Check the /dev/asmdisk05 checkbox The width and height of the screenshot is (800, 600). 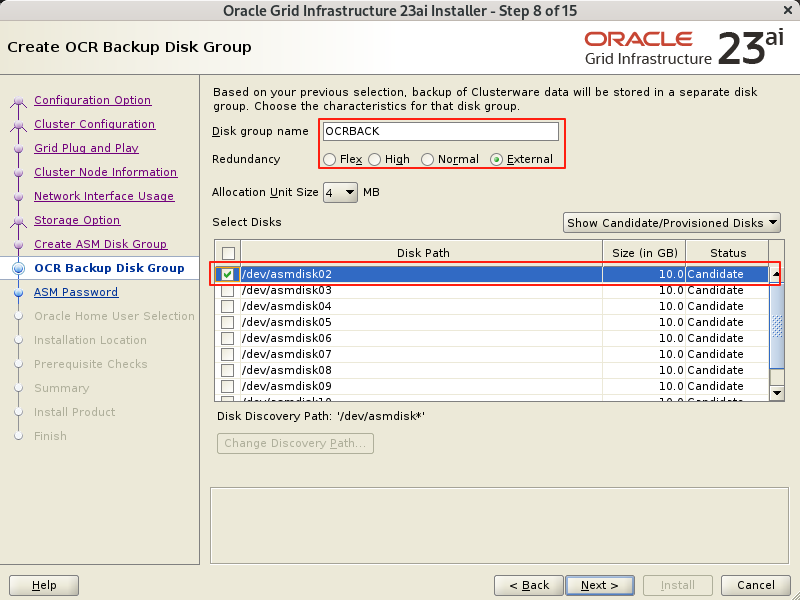pyautogui.click(x=228, y=322)
